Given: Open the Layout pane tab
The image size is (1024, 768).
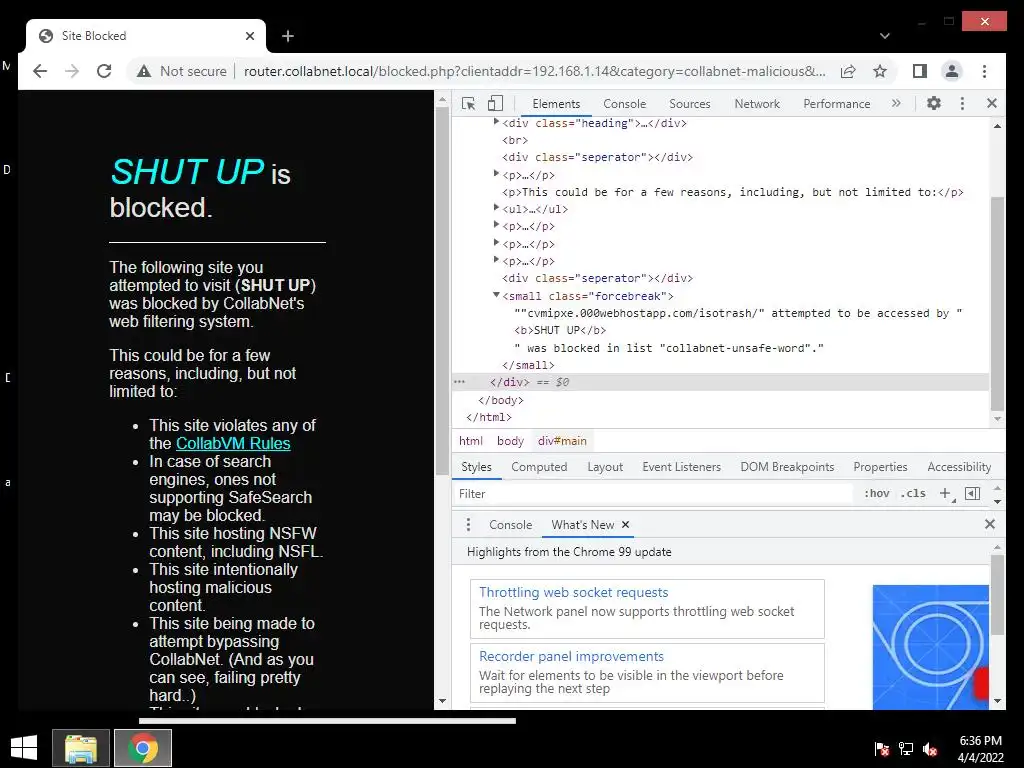Looking at the screenshot, I should click(605, 467).
